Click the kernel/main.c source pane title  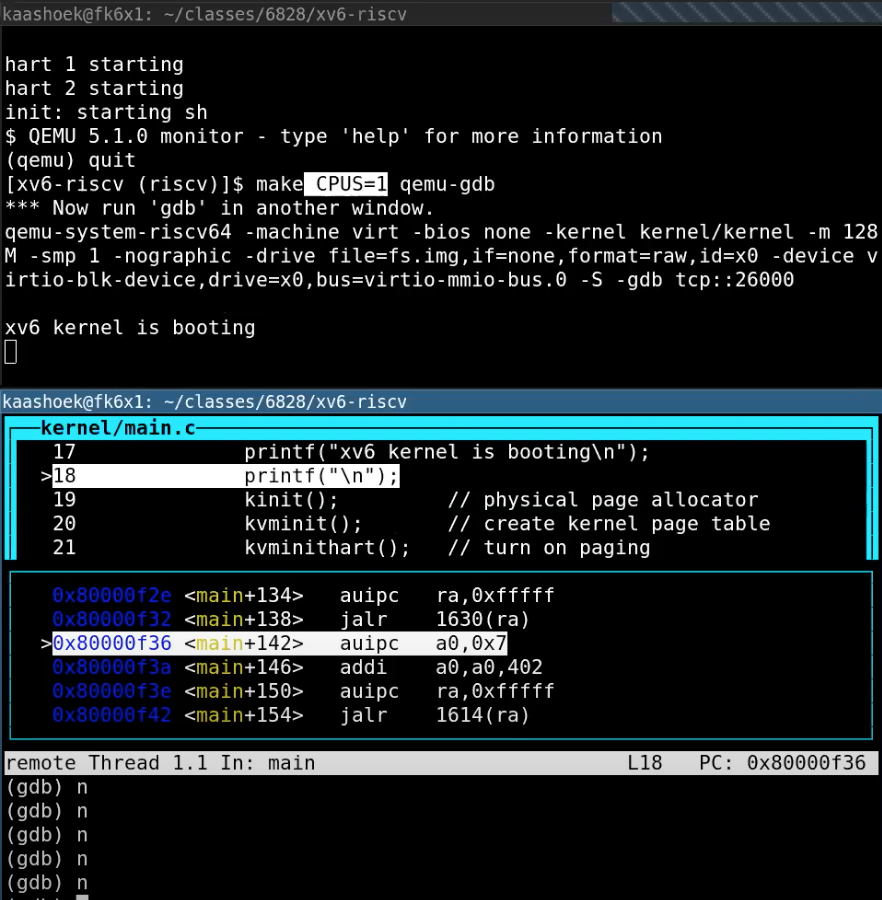118,429
